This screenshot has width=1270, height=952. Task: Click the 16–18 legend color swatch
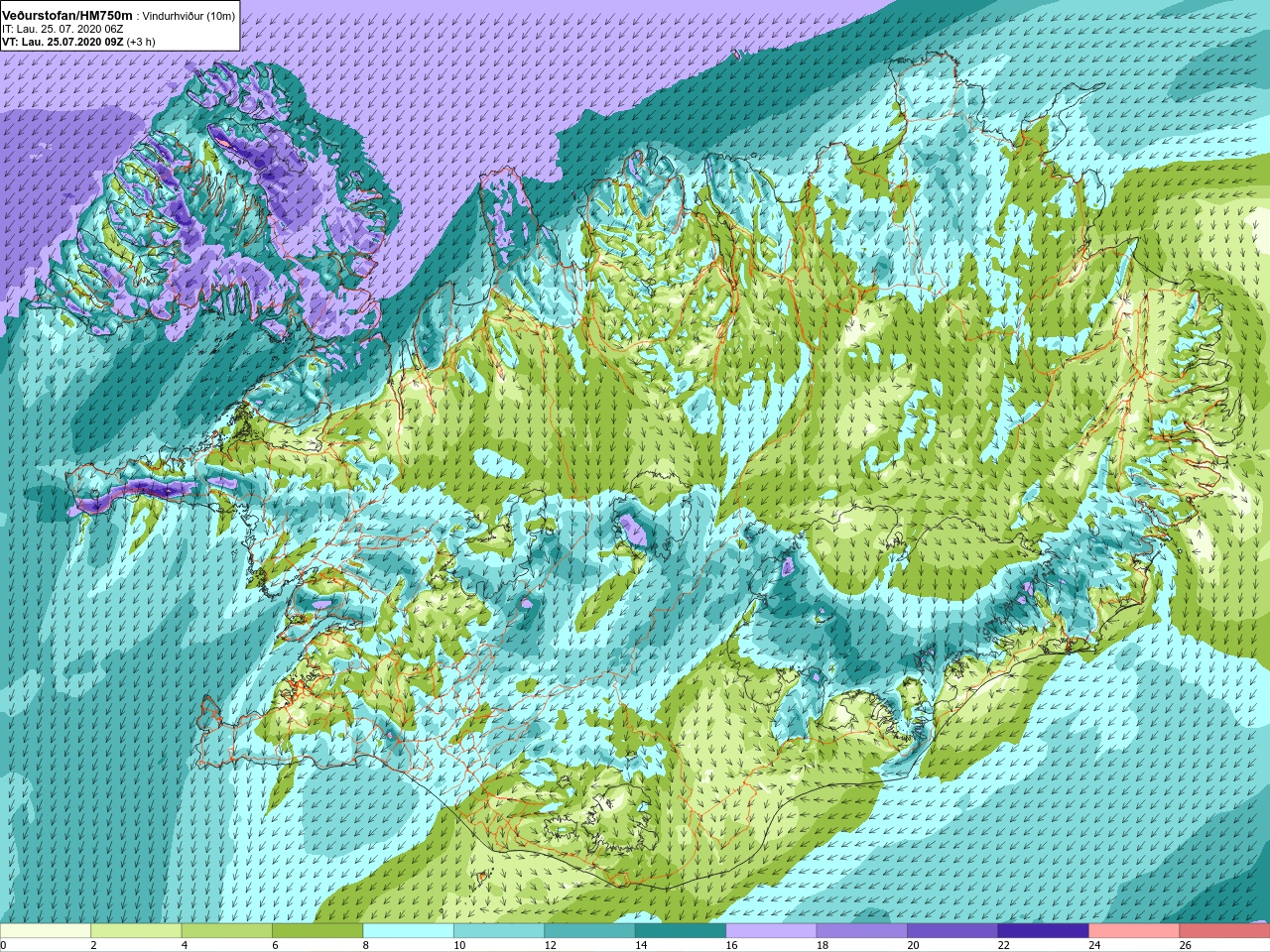point(771,931)
